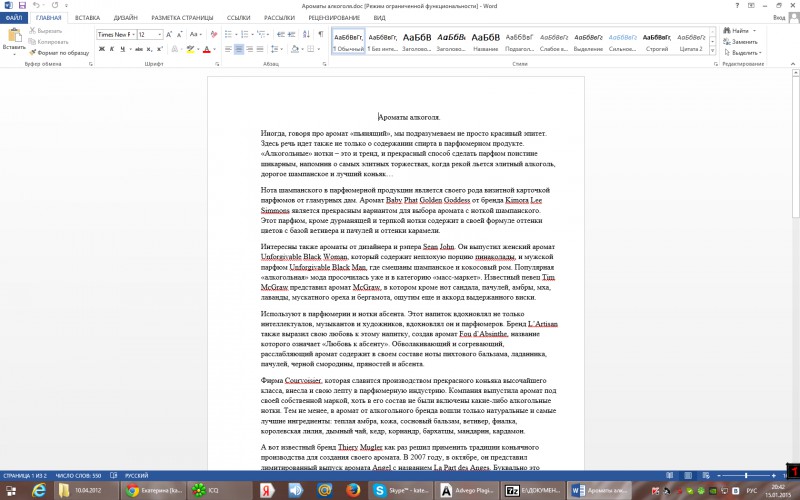
Task: Apply the Обычный style
Action: pyautogui.click(x=348, y=41)
